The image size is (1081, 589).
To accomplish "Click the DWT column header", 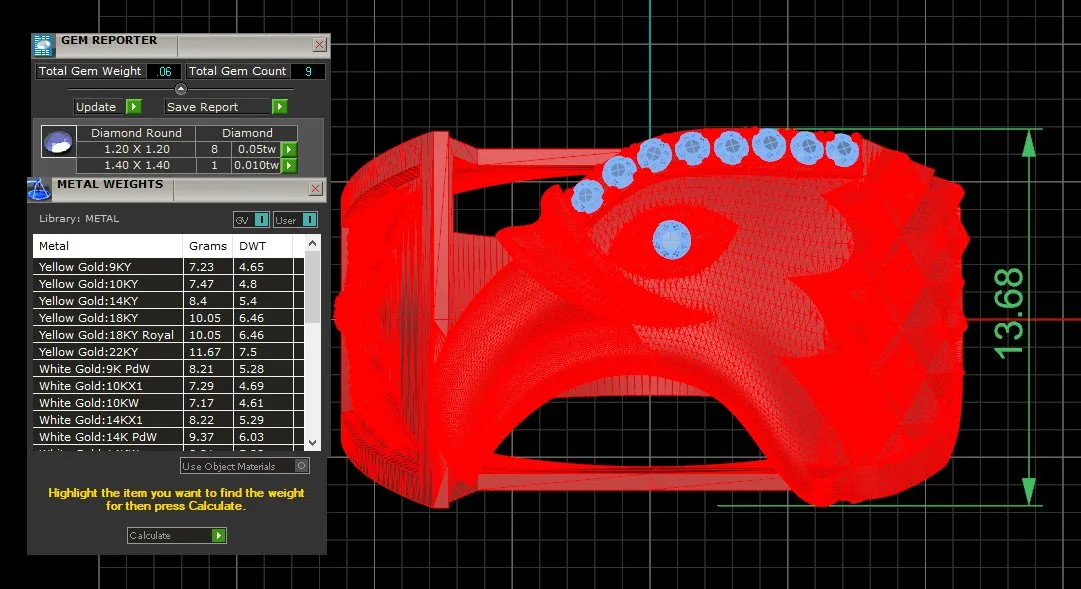I will pos(263,246).
